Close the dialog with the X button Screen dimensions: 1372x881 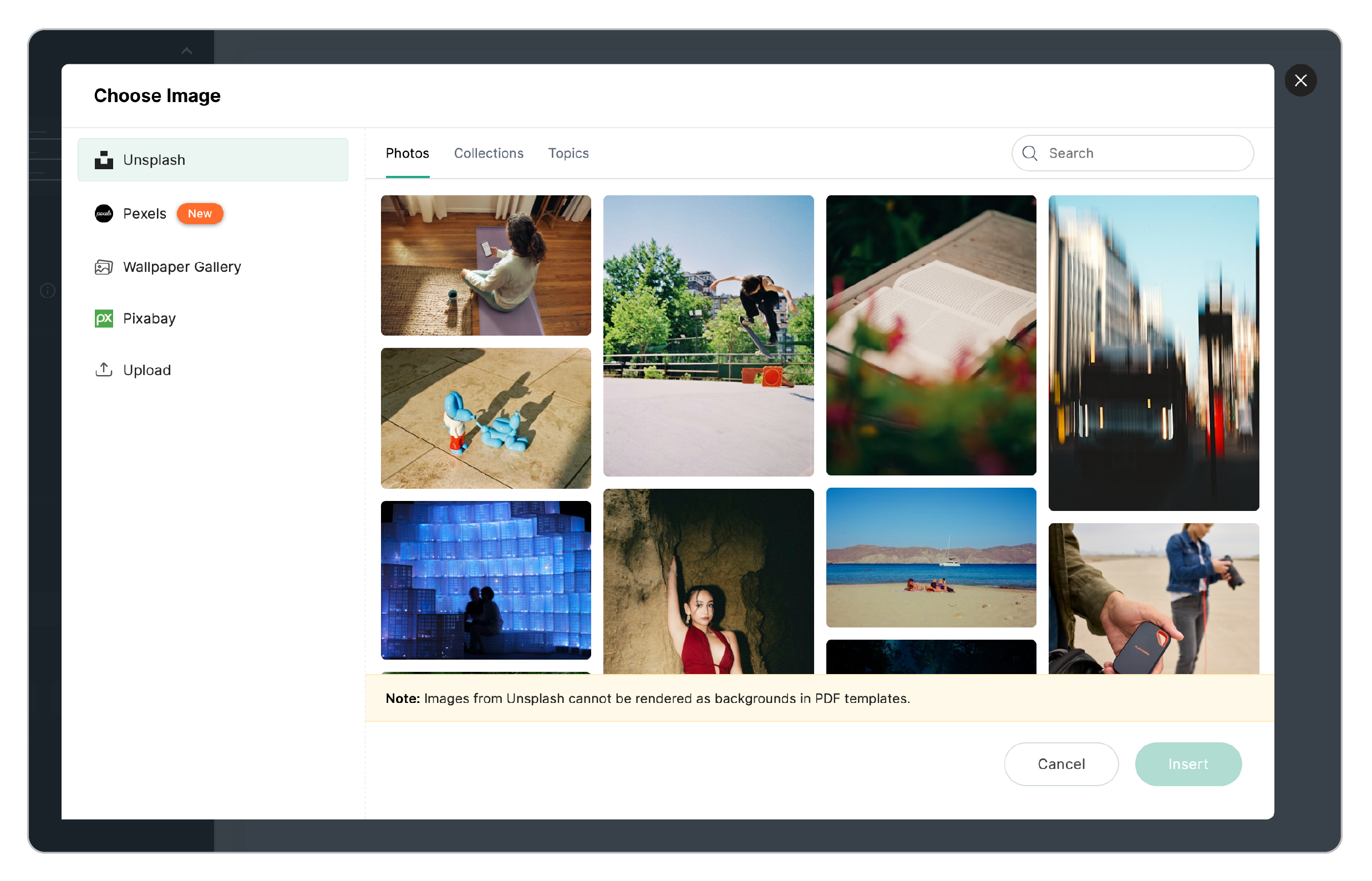click(x=1300, y=80)
